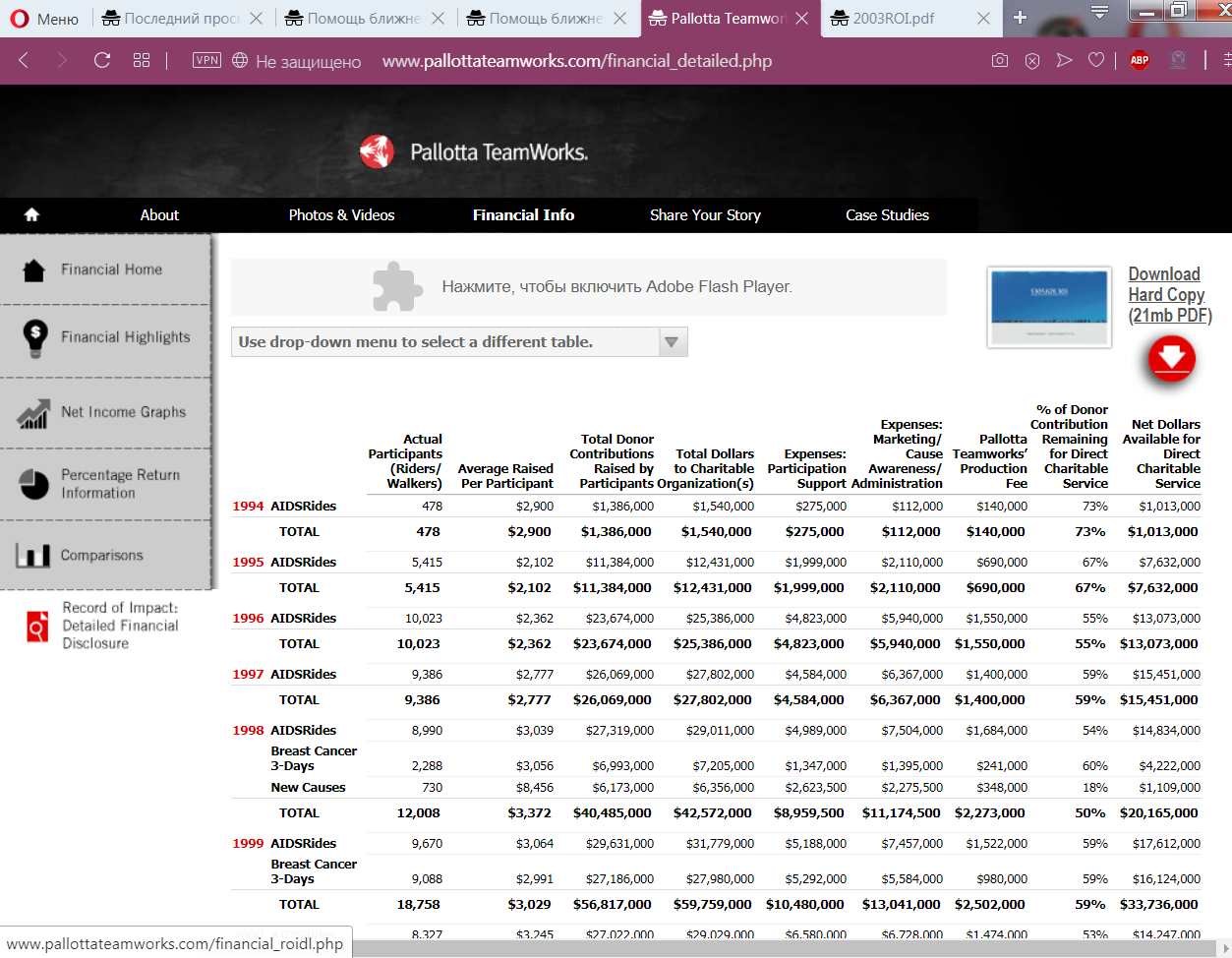
Task: Open the Speed Dial grid icon
Action: [142, 61]
